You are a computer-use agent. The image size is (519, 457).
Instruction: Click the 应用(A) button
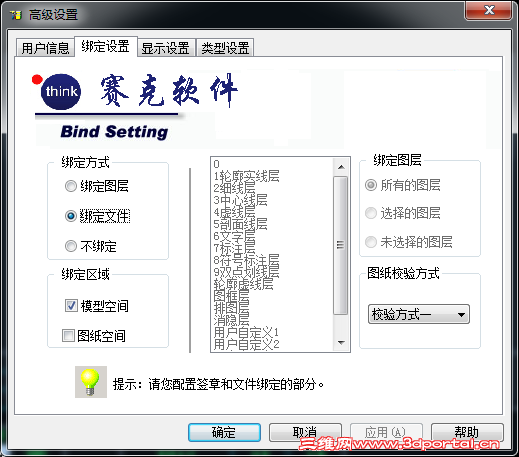386,432
